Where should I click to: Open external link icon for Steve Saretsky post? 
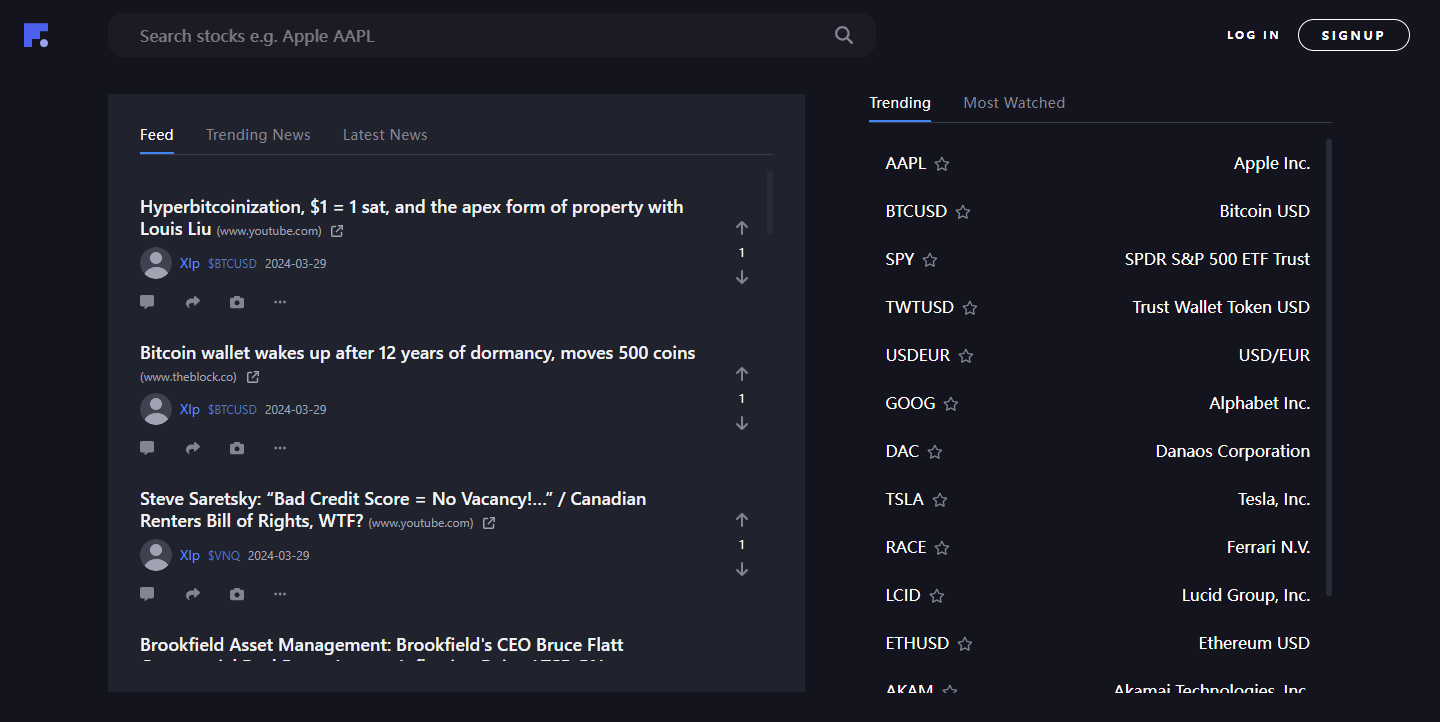pos(489,523)
